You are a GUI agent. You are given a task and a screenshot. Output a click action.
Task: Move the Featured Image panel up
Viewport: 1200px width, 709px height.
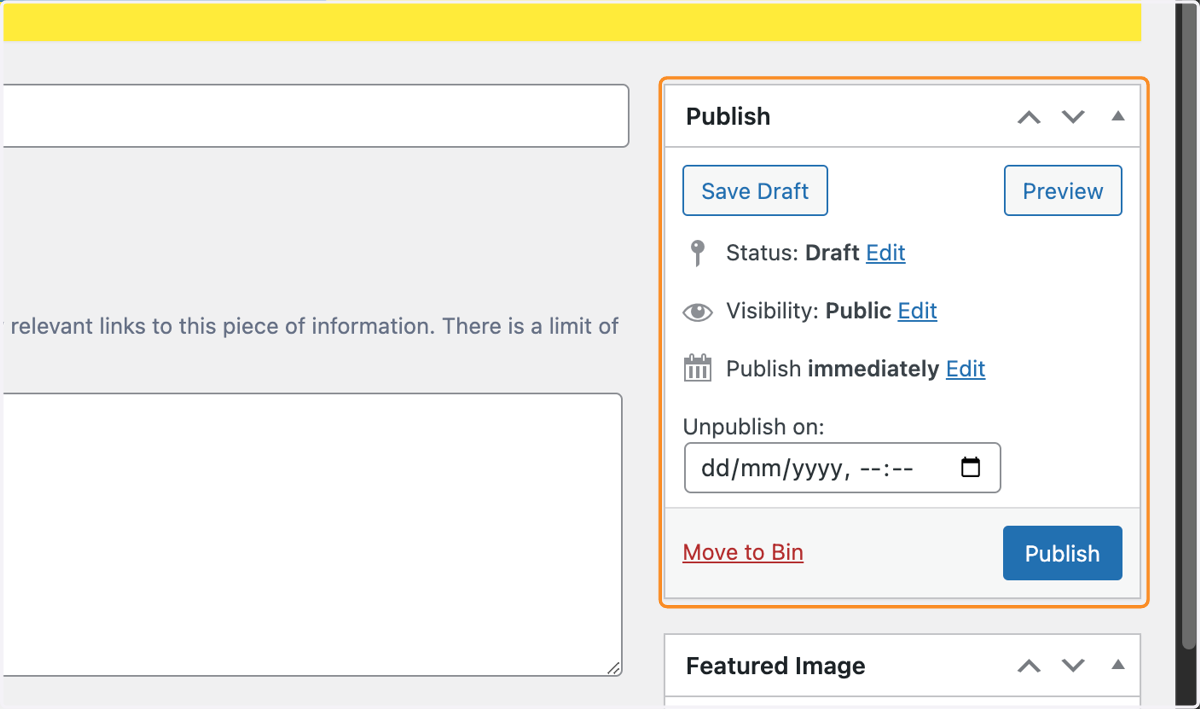1029,666
